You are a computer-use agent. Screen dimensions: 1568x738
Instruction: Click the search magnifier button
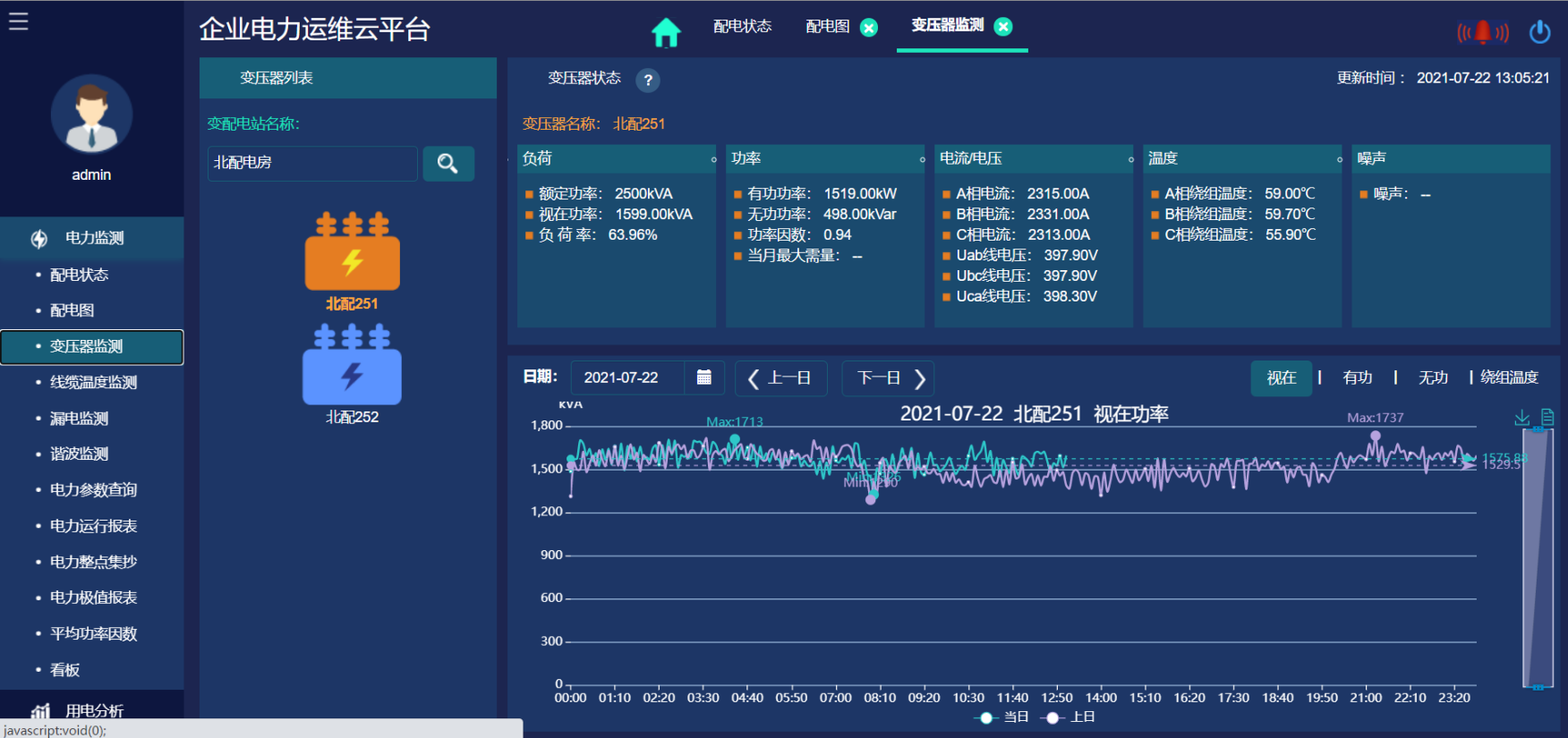[448, 164]
